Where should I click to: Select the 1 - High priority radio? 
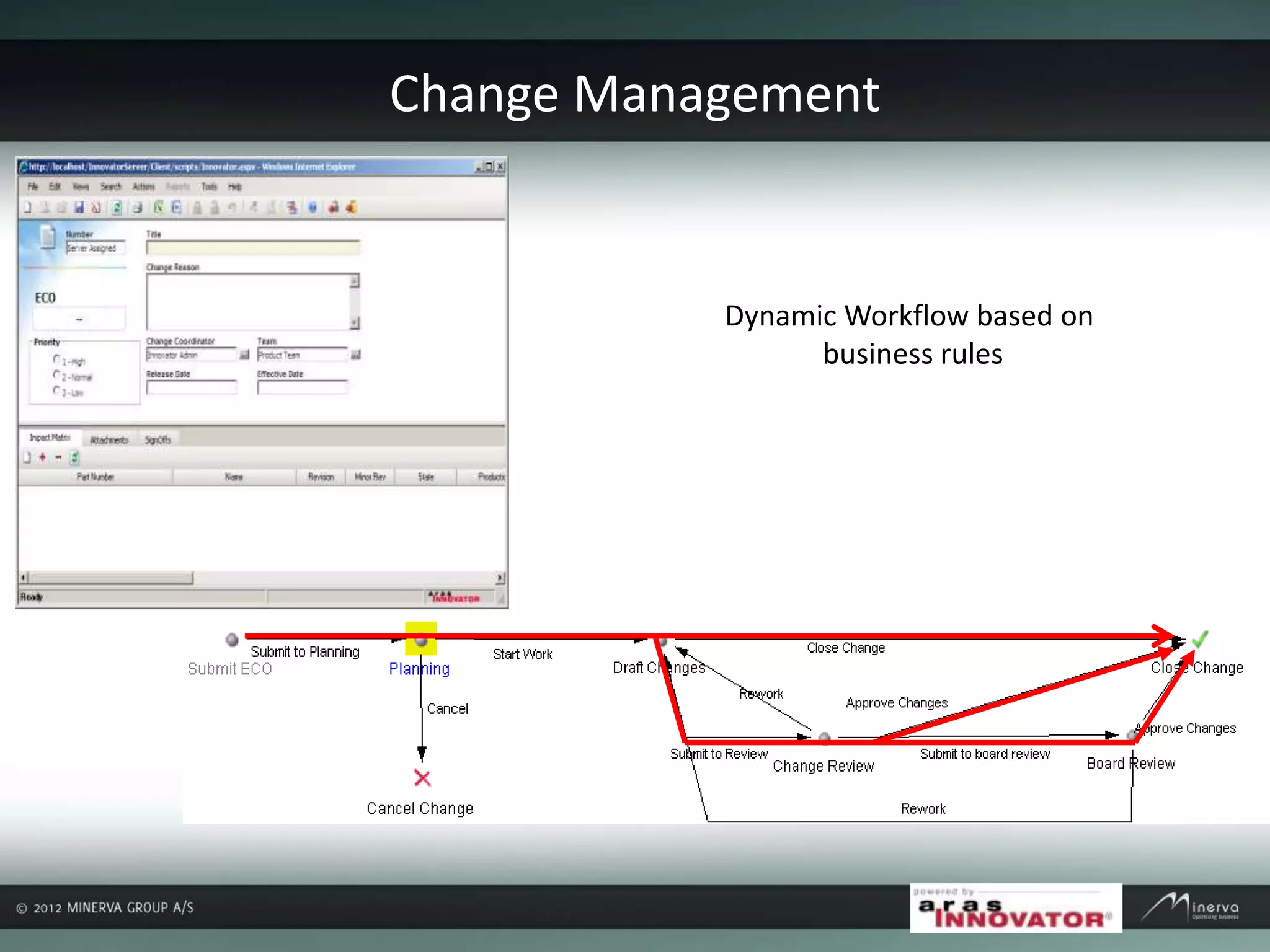tap(57, 359)
